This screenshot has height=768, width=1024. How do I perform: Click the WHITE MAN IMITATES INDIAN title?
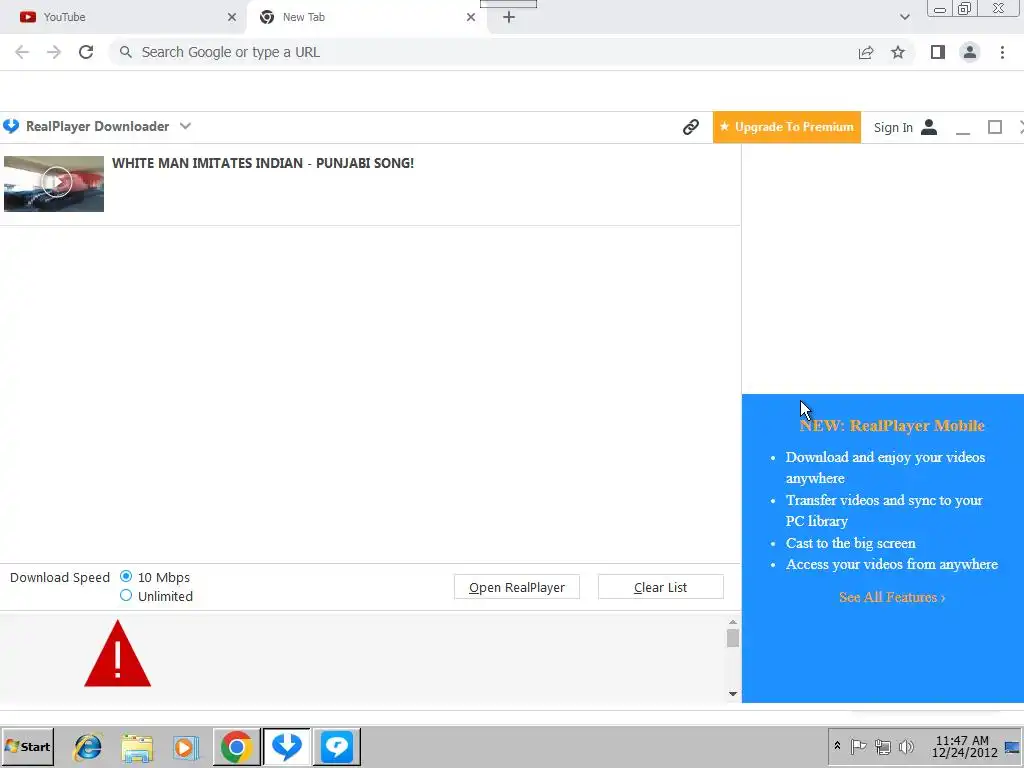point(263,163)
